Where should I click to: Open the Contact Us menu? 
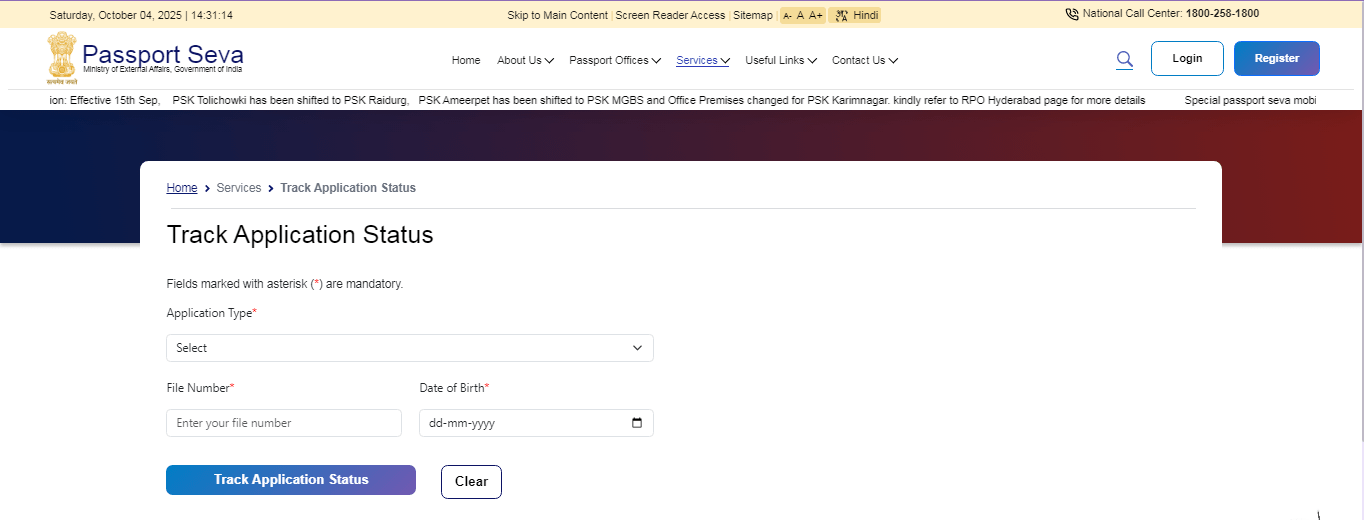(x=864, y=61)
